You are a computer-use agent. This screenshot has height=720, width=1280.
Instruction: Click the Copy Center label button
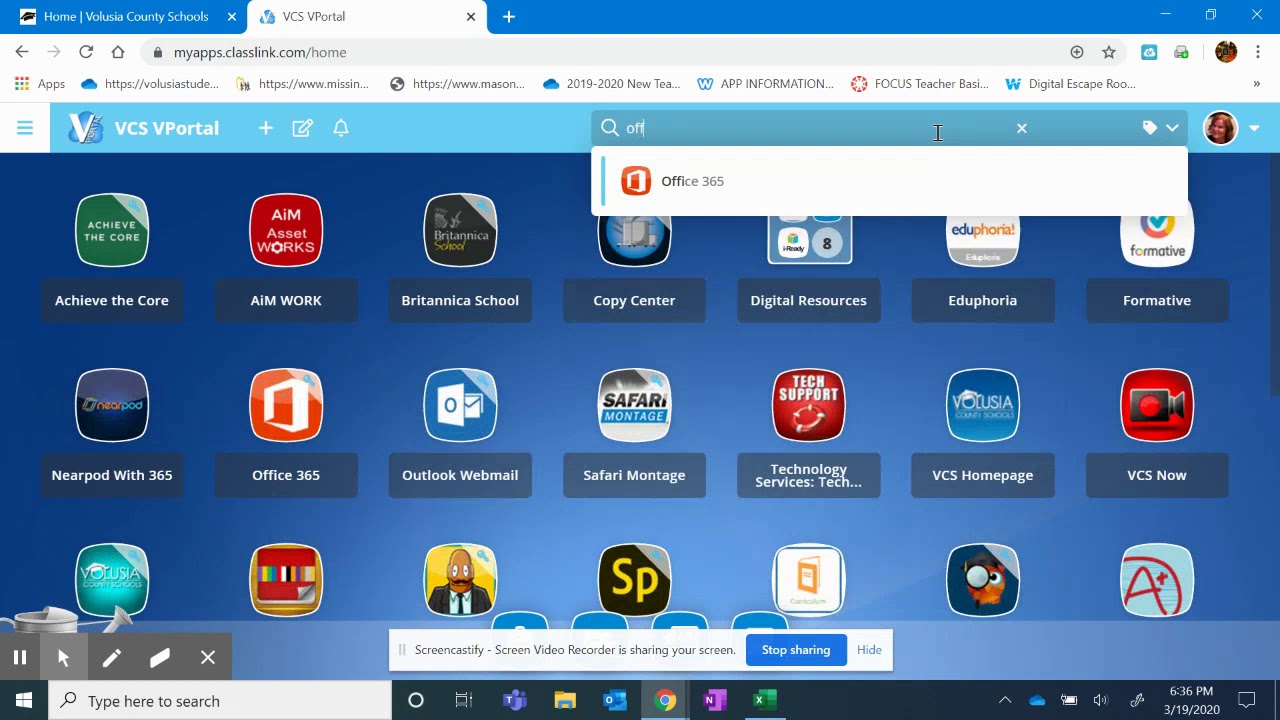[634, 300]
